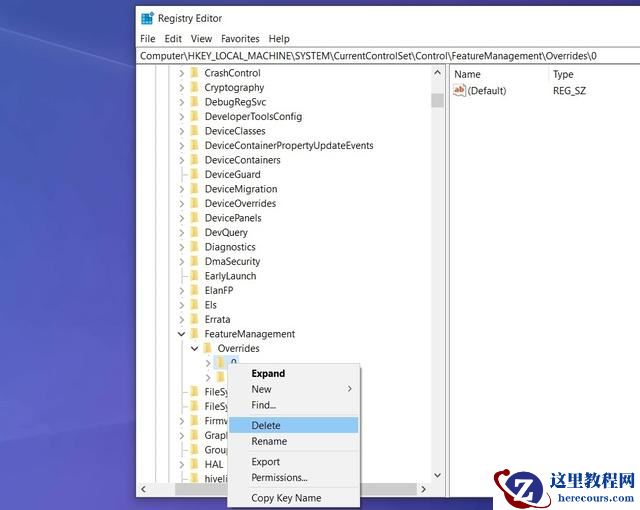
Task: Open the Help menu
Action: [279, 39]
